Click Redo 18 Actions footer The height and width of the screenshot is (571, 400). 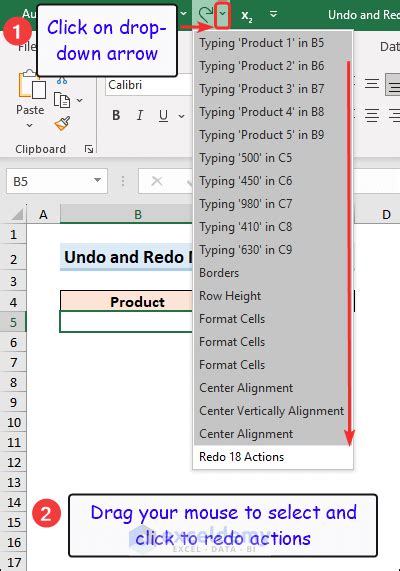pos(272,457)
